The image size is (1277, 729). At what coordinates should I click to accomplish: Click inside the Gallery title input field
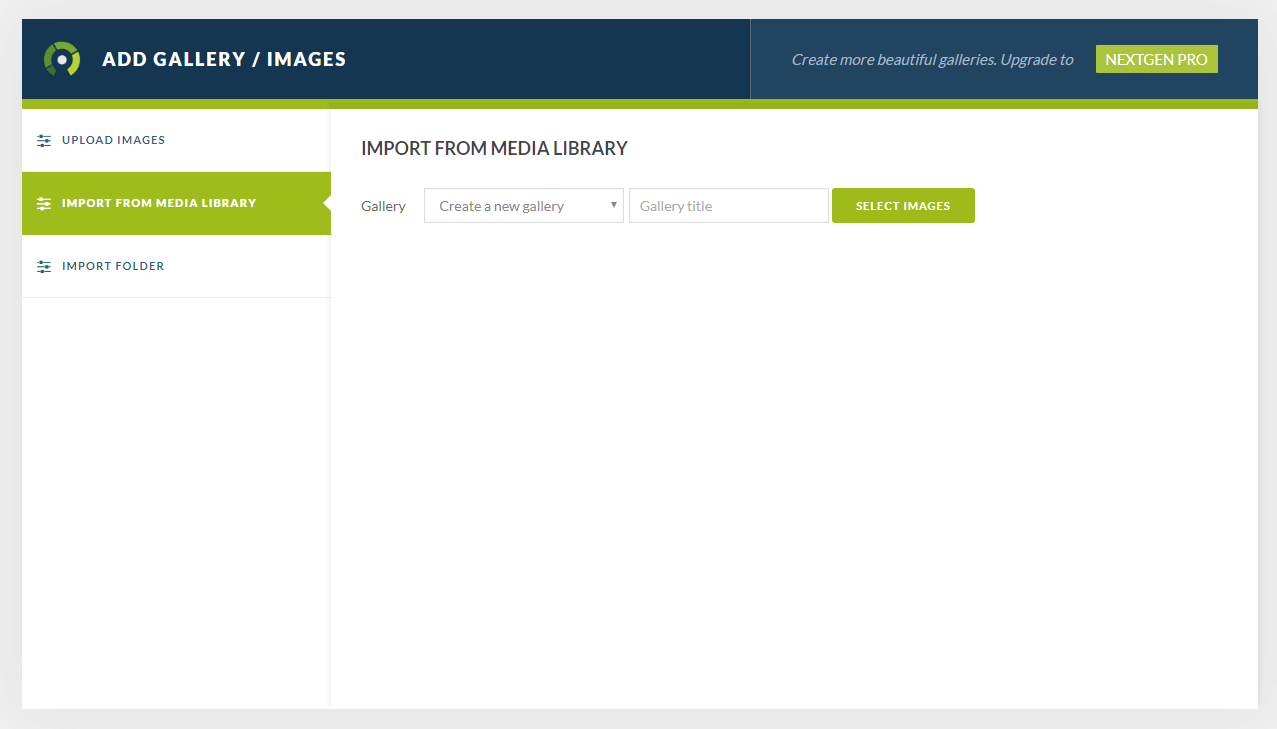(x=728, y=205)
